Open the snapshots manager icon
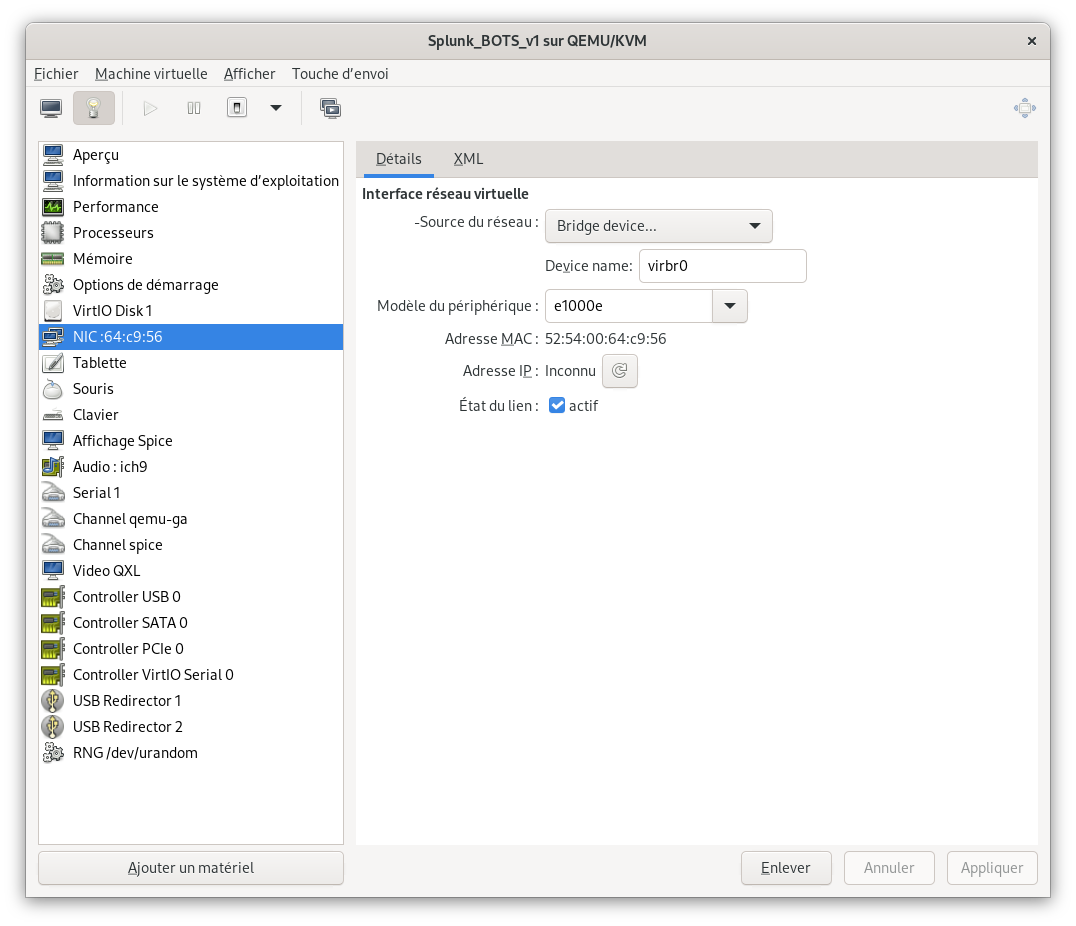The image size is (1076, 926). 331,108
